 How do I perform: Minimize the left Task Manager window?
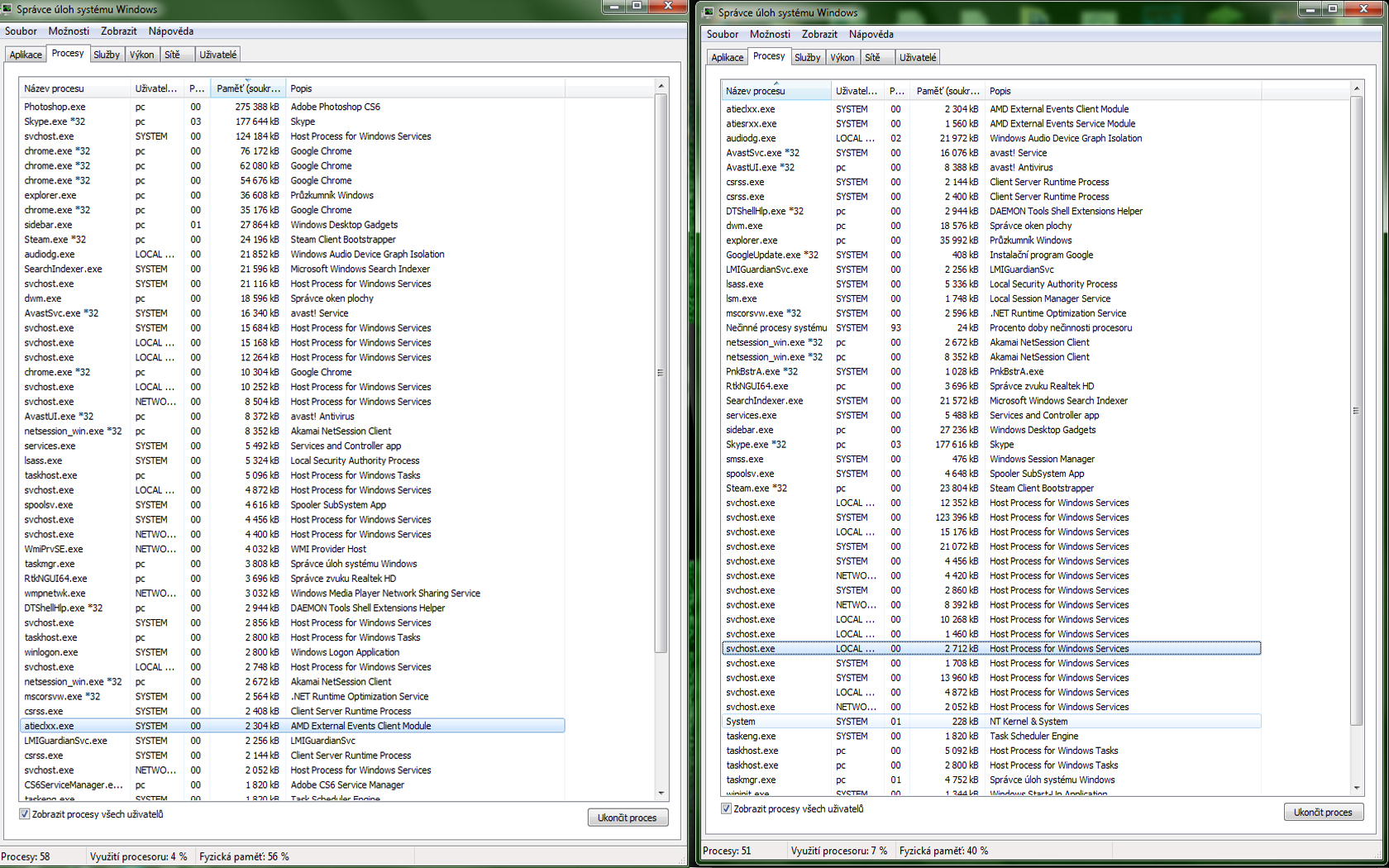point(613,7)
